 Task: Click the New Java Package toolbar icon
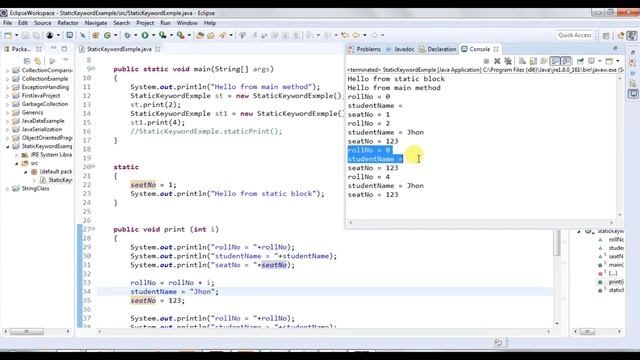(96, 35)
